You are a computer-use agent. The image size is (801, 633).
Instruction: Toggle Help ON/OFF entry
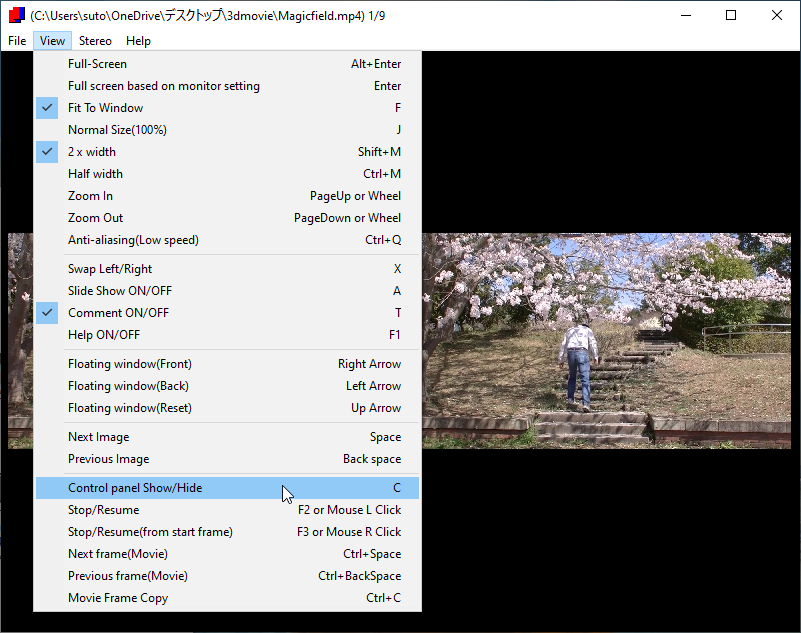(227, 335)
